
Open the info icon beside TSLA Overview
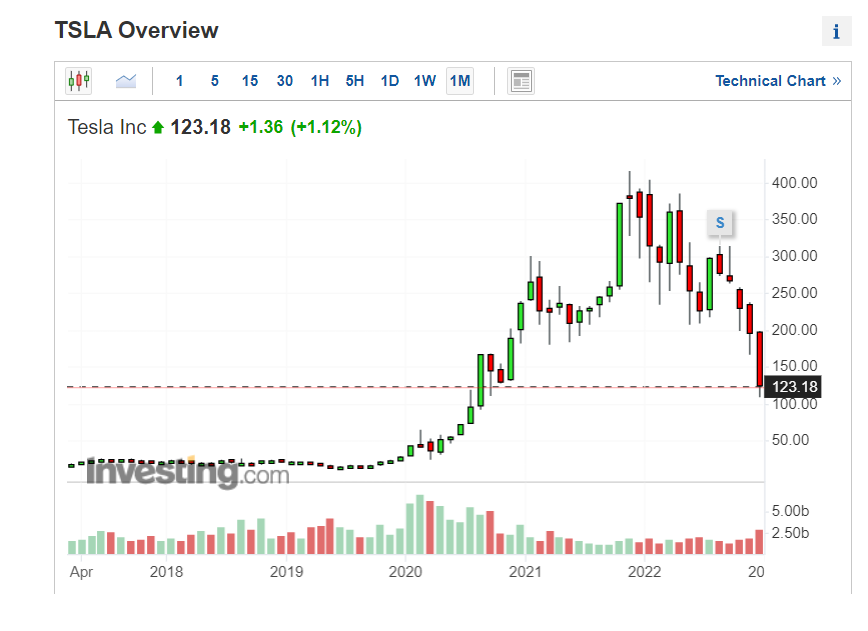click(x=835, y=32)
